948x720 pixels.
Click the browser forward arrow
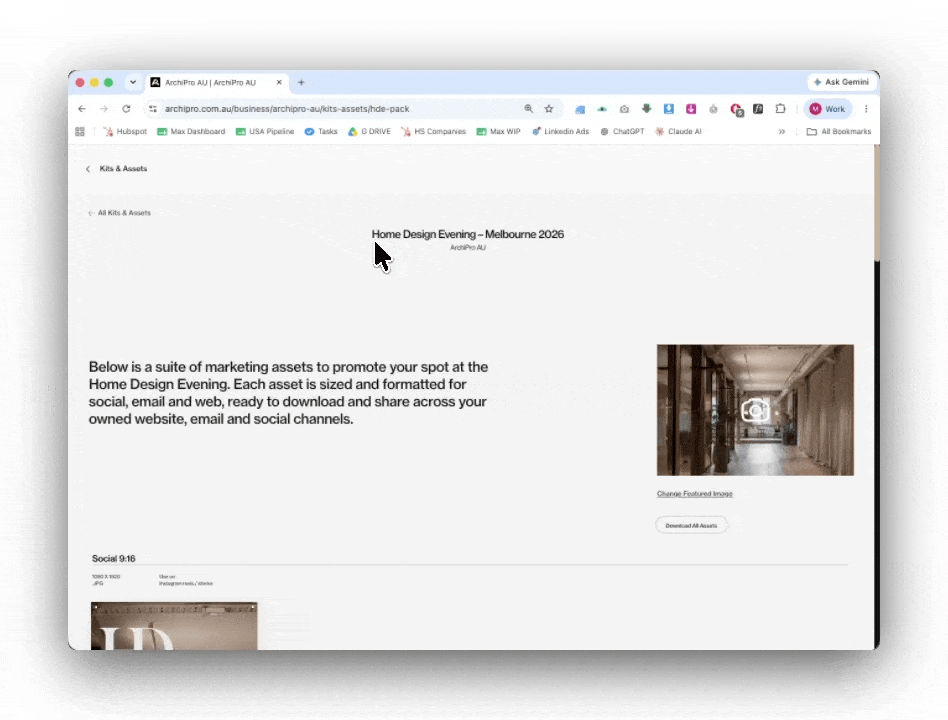tap(104, 109)
